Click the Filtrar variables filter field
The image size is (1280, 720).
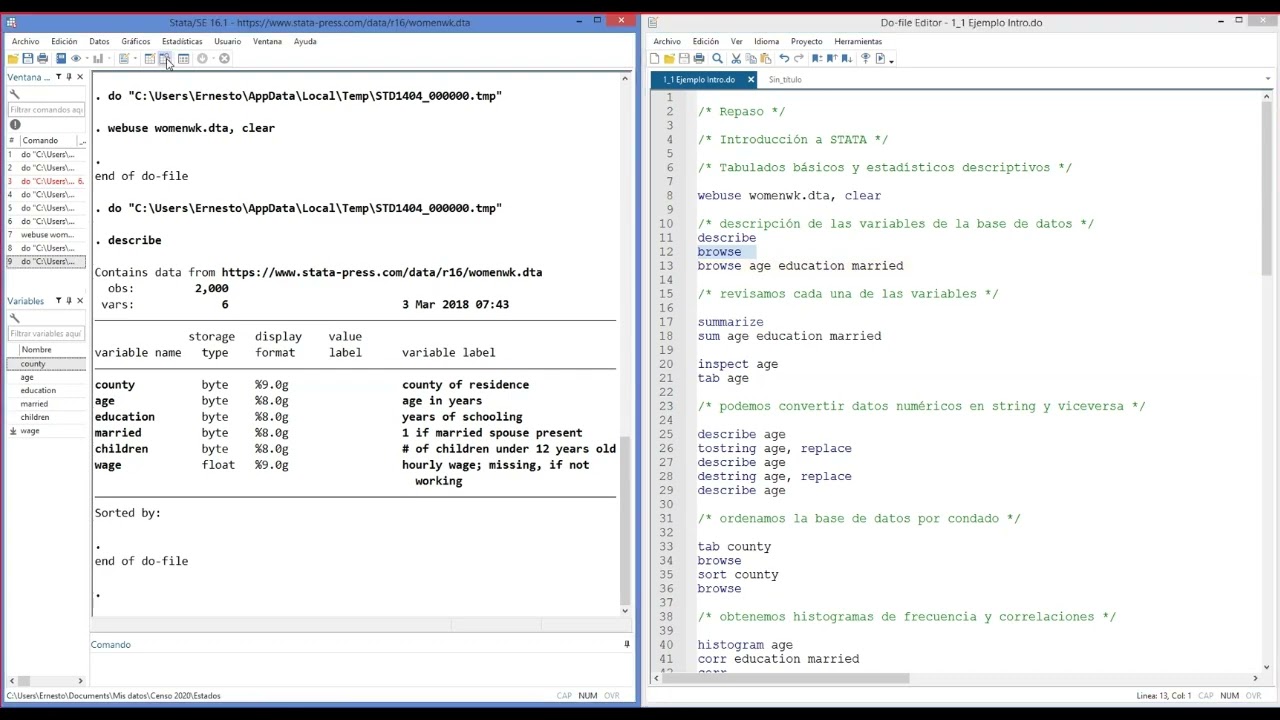point(46,334)
